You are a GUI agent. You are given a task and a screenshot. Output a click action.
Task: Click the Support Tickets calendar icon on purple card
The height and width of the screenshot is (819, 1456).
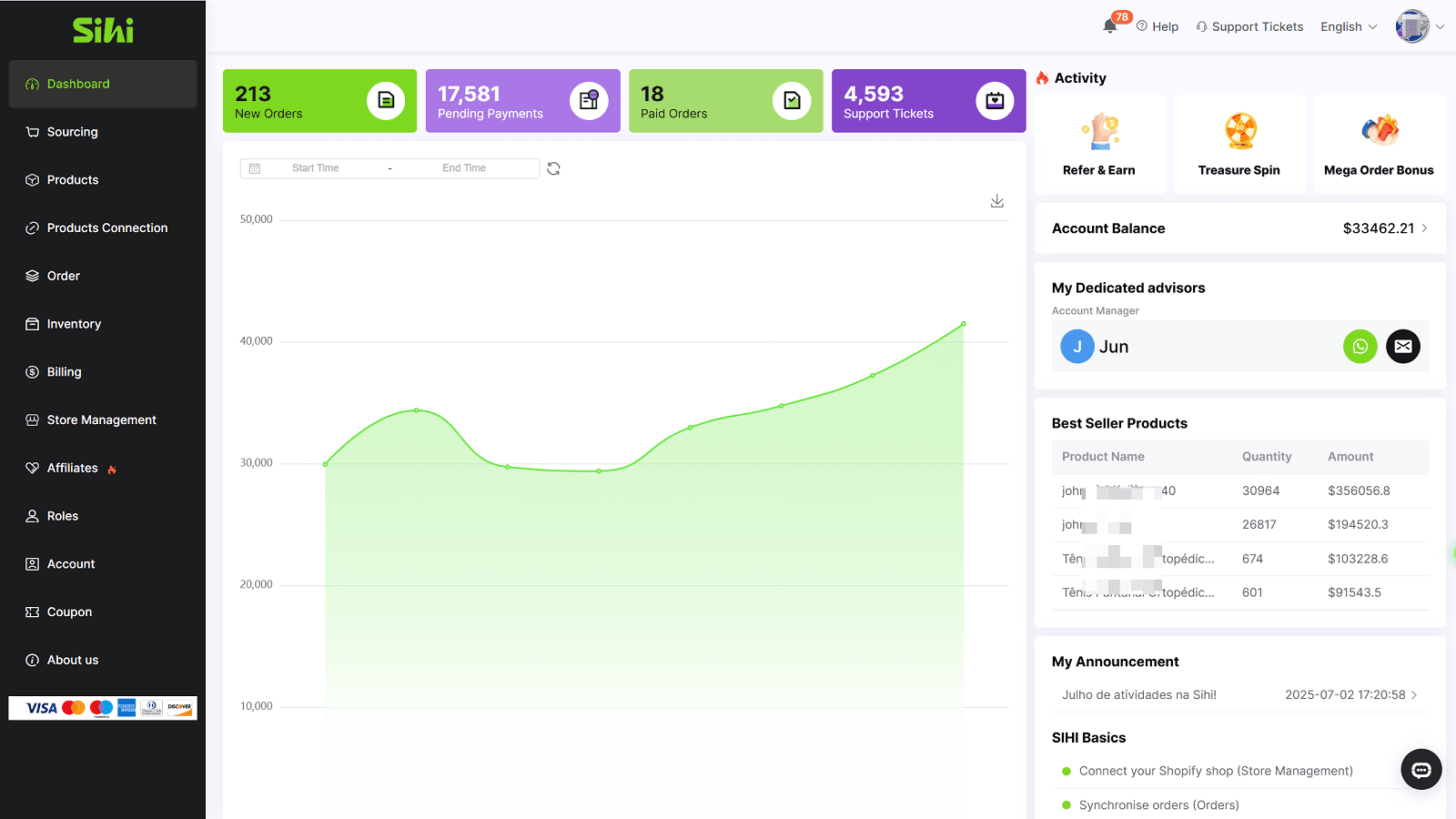(994, 100)
